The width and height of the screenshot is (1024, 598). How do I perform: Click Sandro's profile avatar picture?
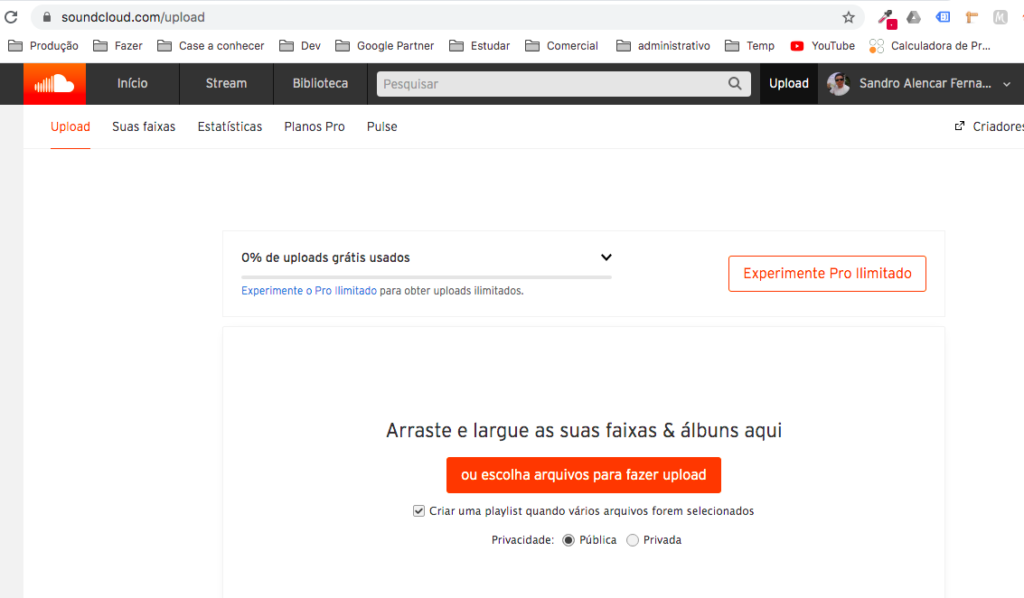(838, 84)
